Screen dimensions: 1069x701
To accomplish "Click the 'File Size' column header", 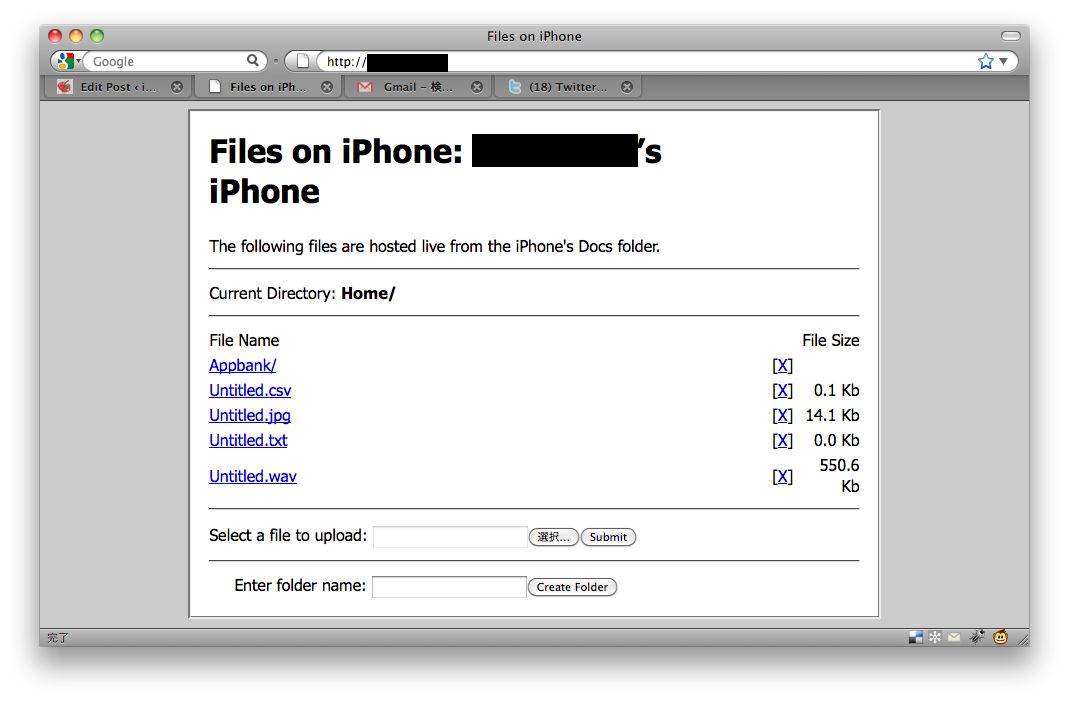I will click(x=831, y=340).
